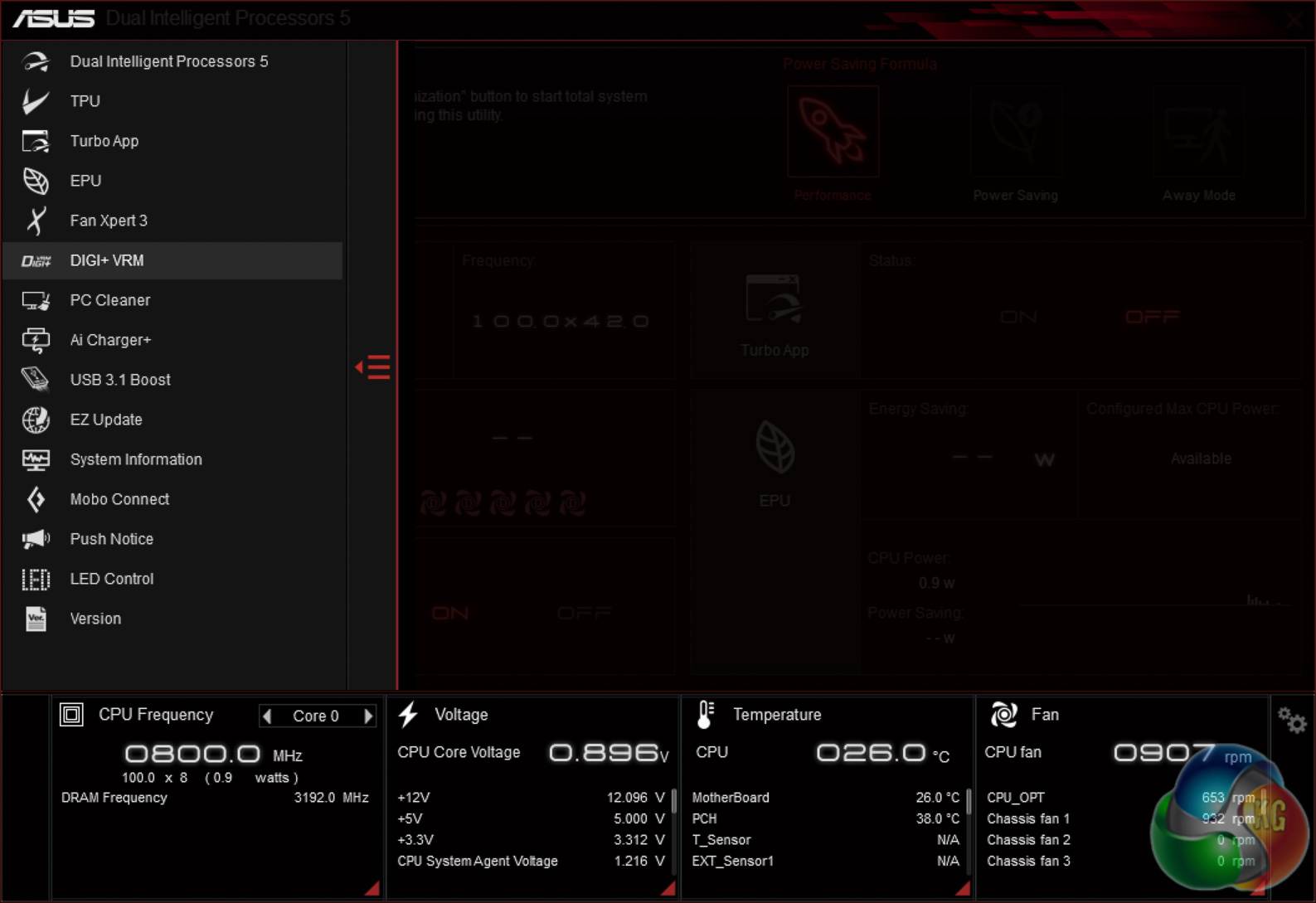Image resolution: width=1316 pixels, height=903 pixels.
Task: Click the MotherBoard temperature row
Action: 825,798
